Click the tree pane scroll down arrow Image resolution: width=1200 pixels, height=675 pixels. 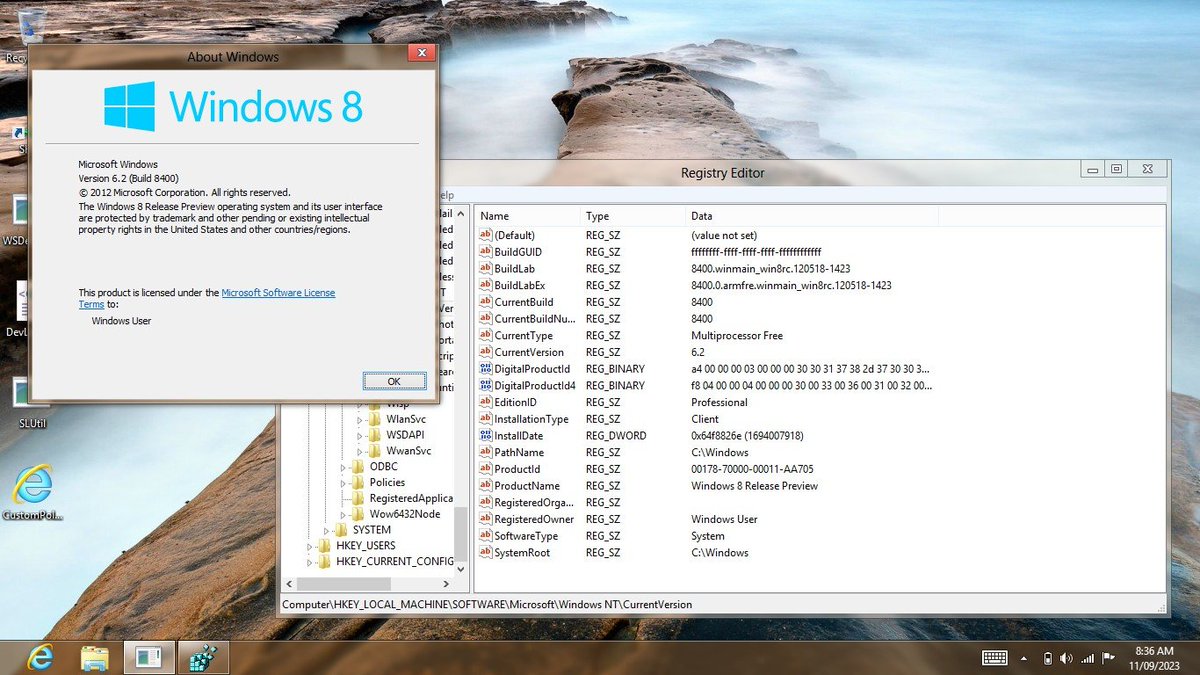pyautogui.click(x=461, y=570)
